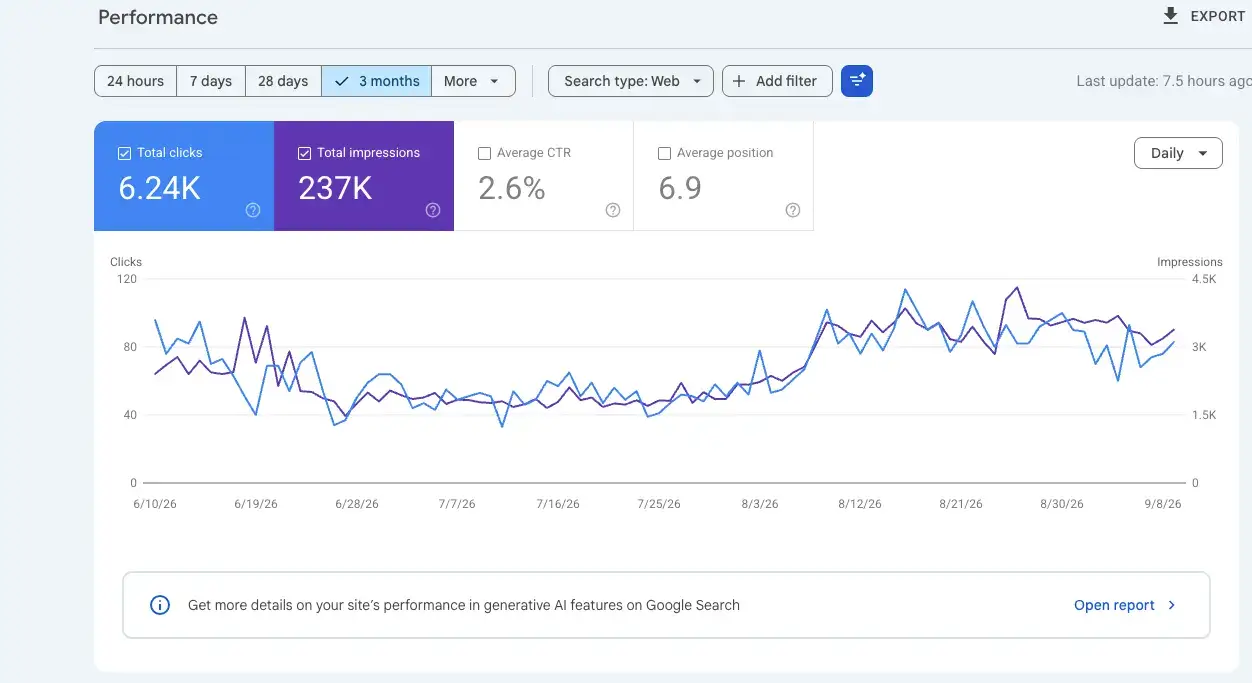1252x683 pixels.
Task: Click the plus icon beside Add filter
Action: click(x=739, y=81)
